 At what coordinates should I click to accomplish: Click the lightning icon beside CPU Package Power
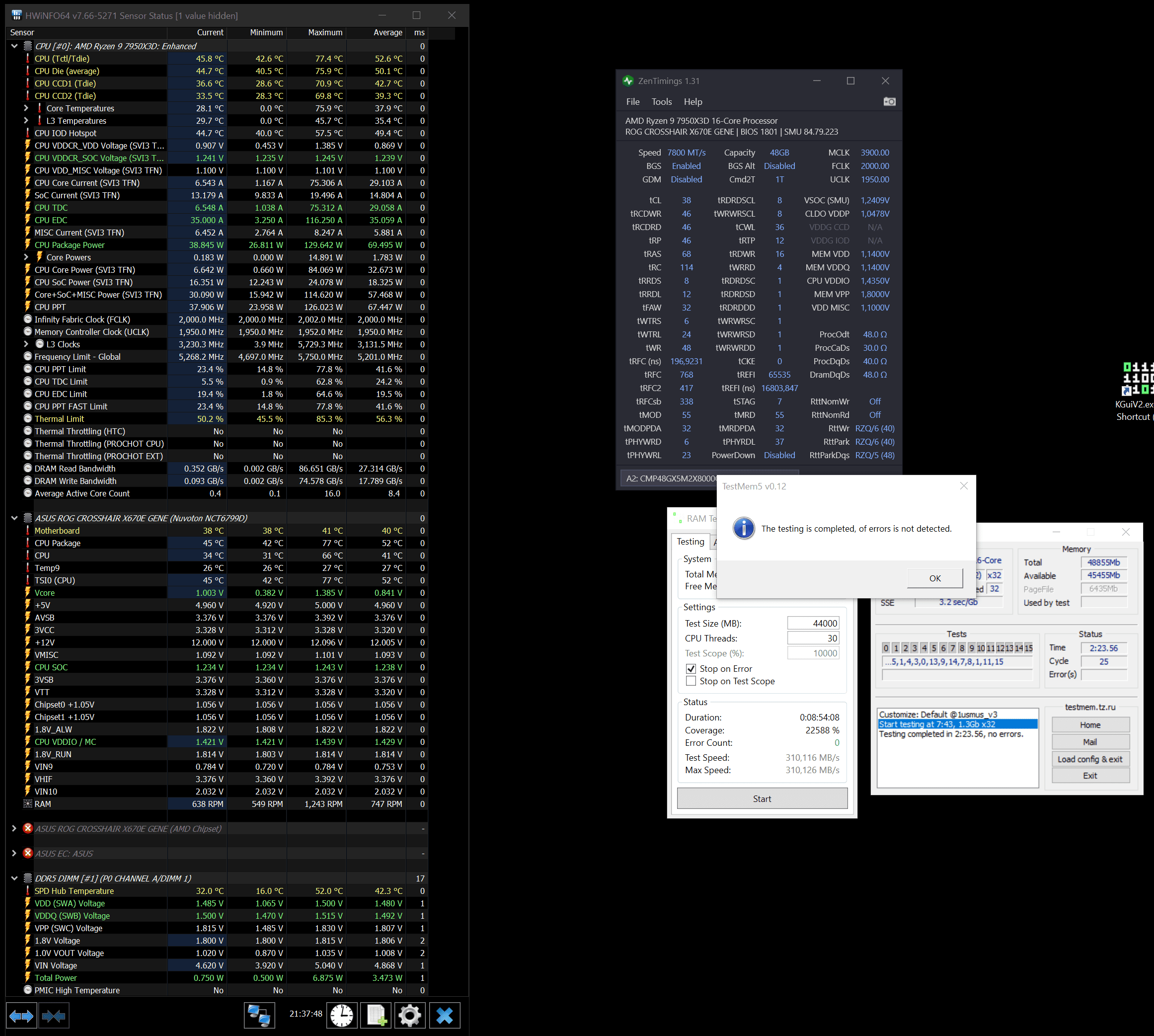click(x=27, y=244)
